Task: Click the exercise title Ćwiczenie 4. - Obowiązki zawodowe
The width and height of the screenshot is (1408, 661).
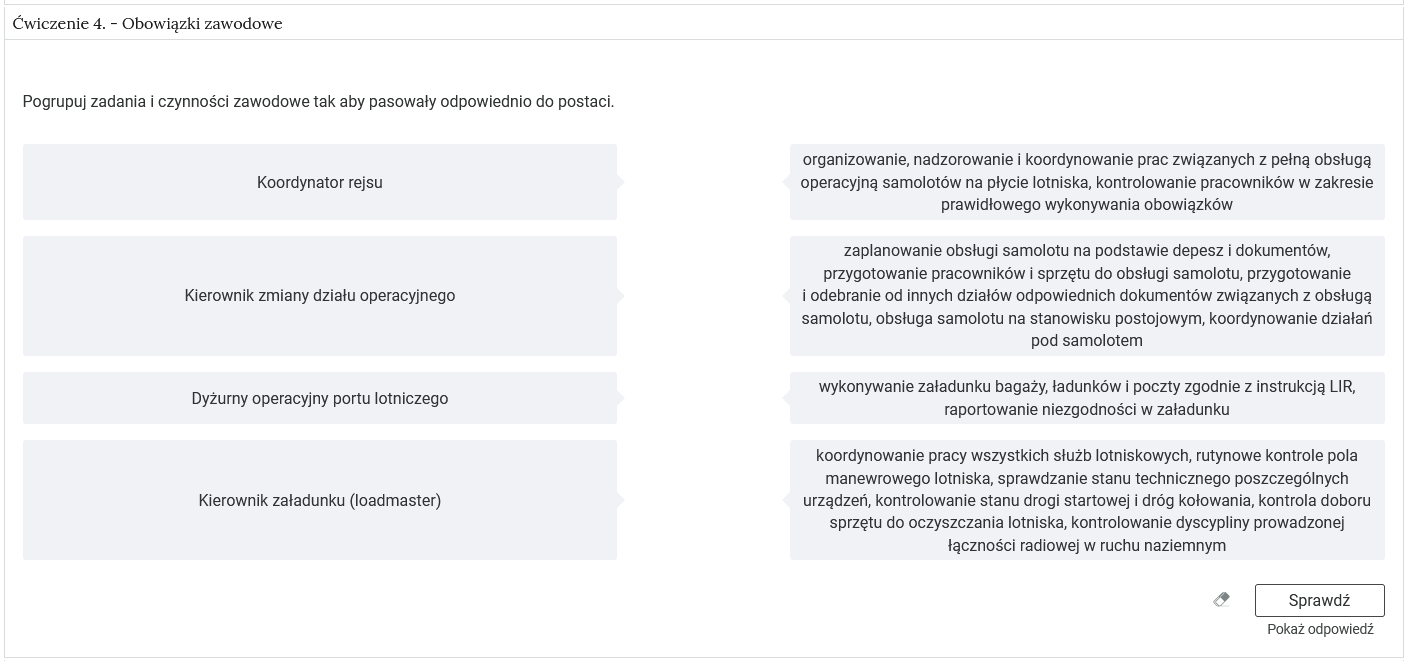Action: pos(148,23)
